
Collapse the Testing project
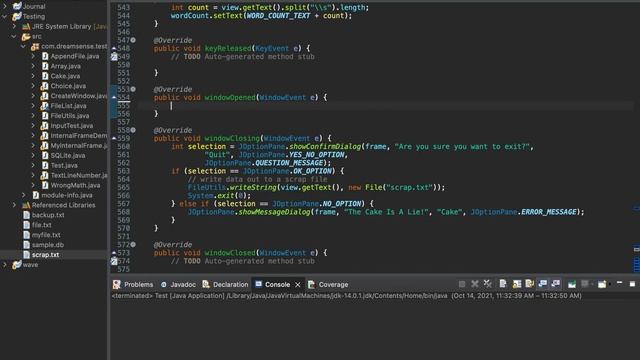[4, 16]
